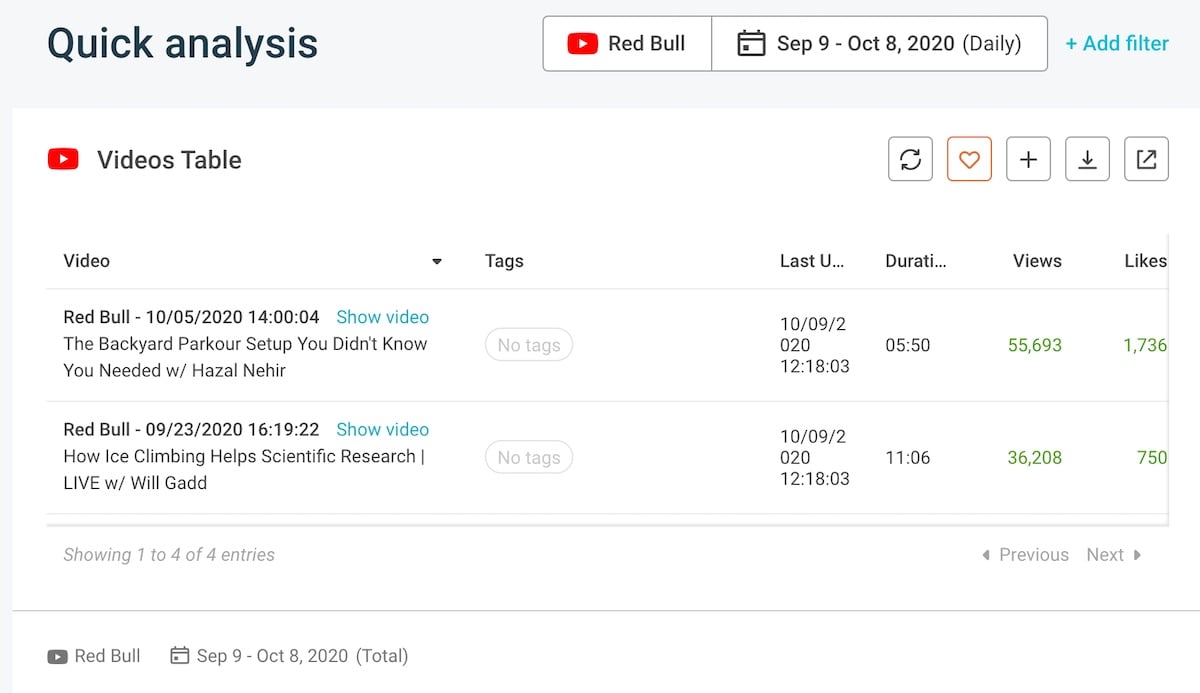Click the 55,693 views value
Viewport: 1200px width, 693px height.
1035,345
